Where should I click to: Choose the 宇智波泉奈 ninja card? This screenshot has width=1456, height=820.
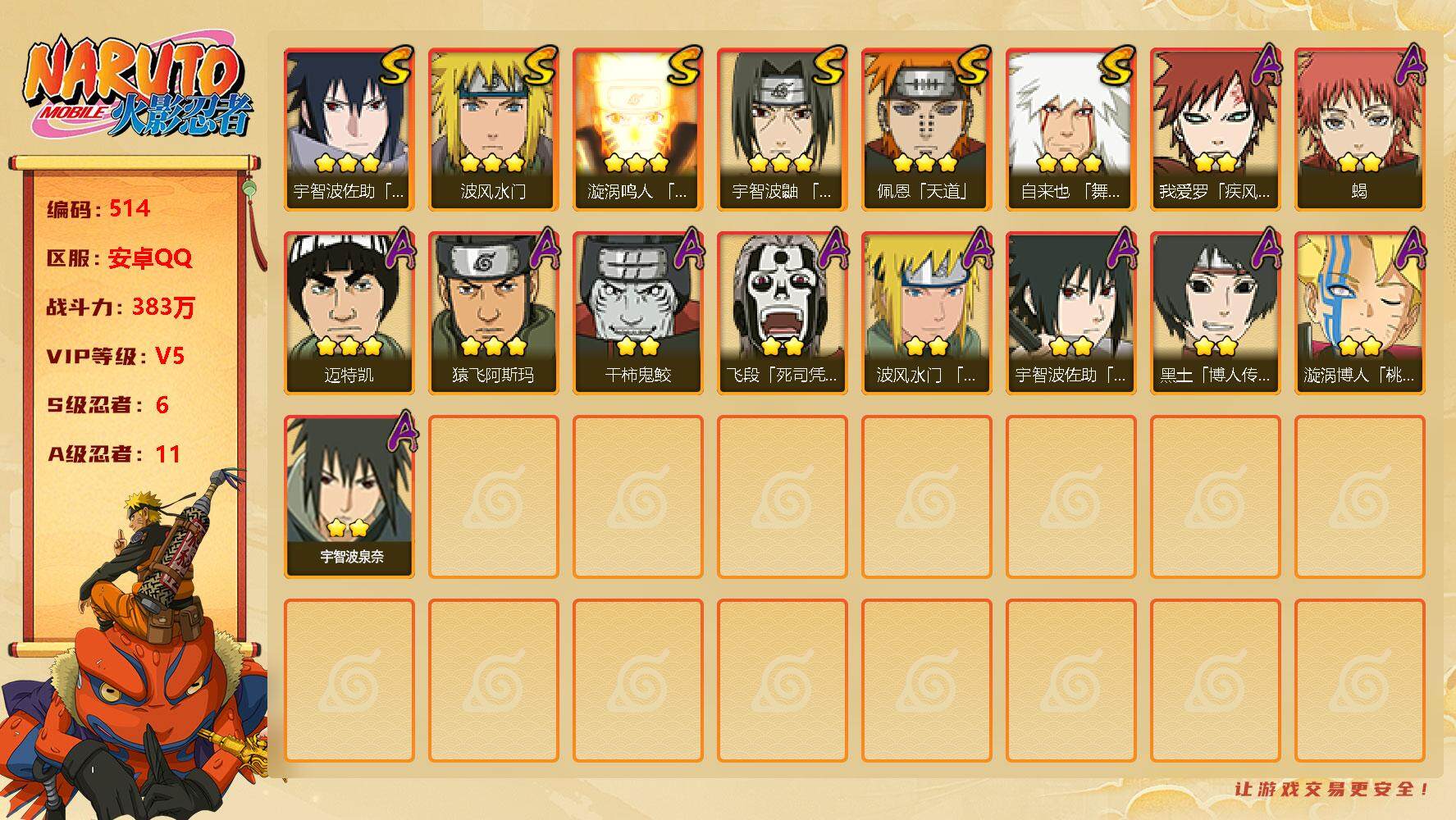click(x=349, y=497)
